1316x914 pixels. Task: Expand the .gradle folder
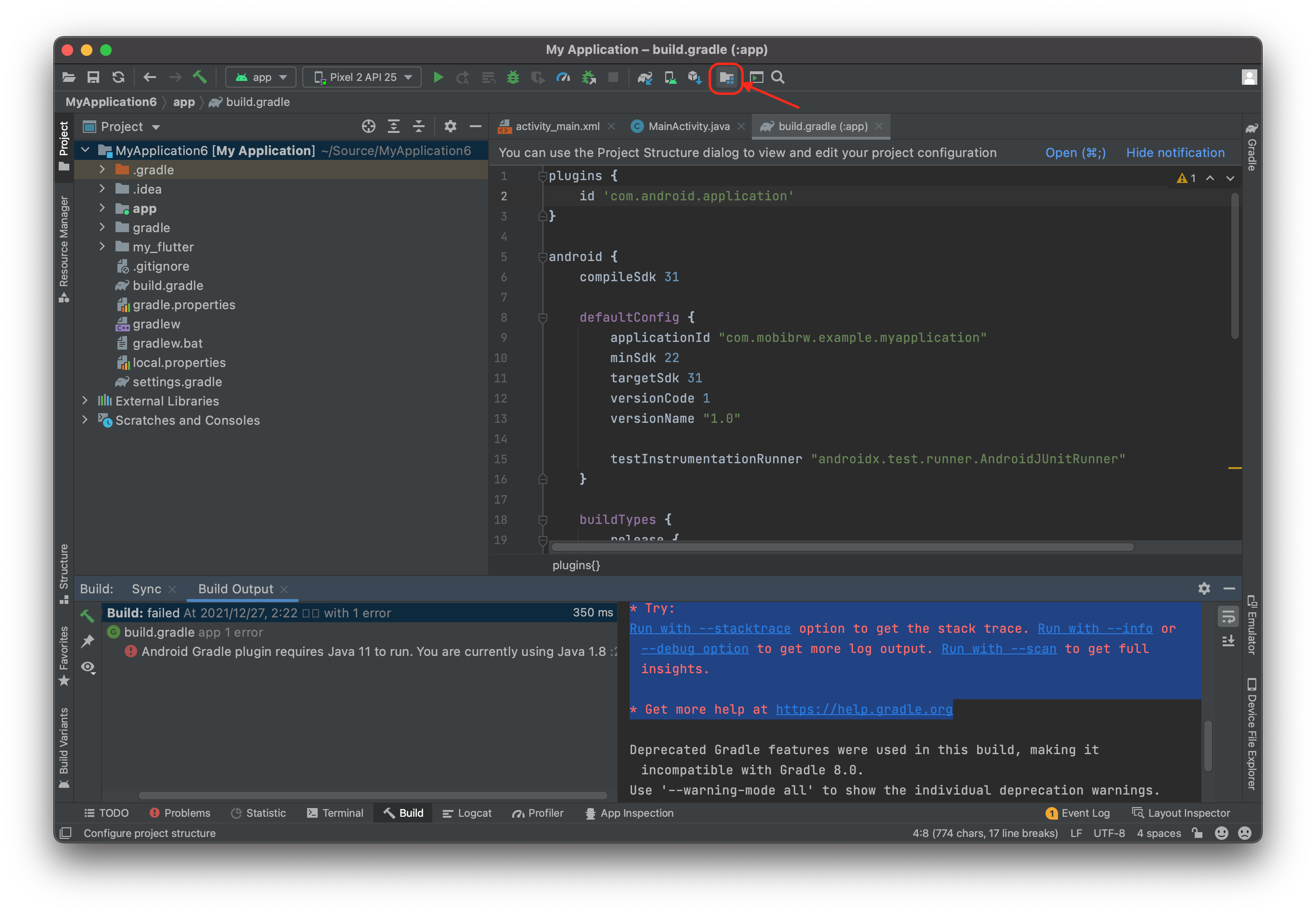click(102, 170)
